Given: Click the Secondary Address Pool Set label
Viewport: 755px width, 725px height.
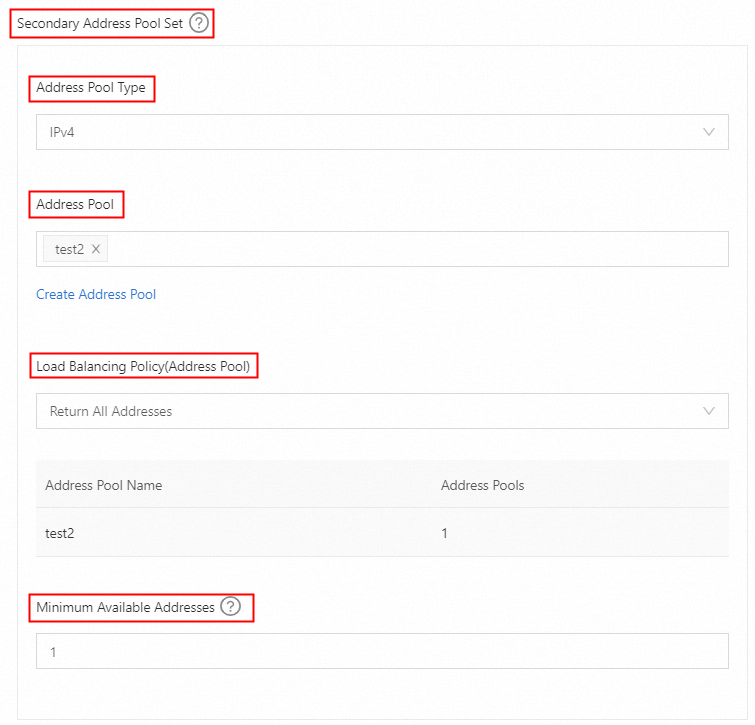Looking at the screenshot, I should [x=100, y=23].
